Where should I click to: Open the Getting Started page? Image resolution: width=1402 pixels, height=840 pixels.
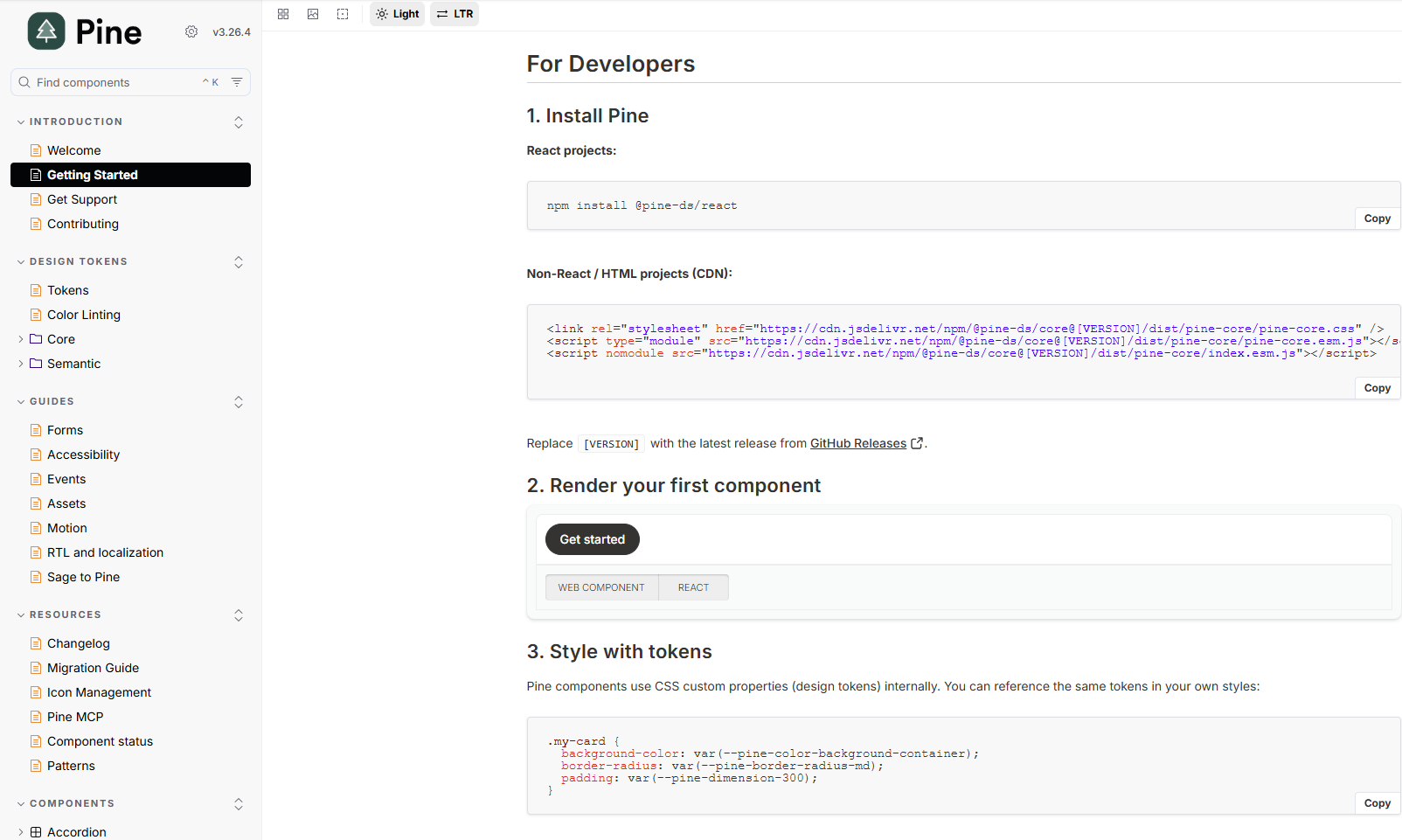click(x=130, y=175)
